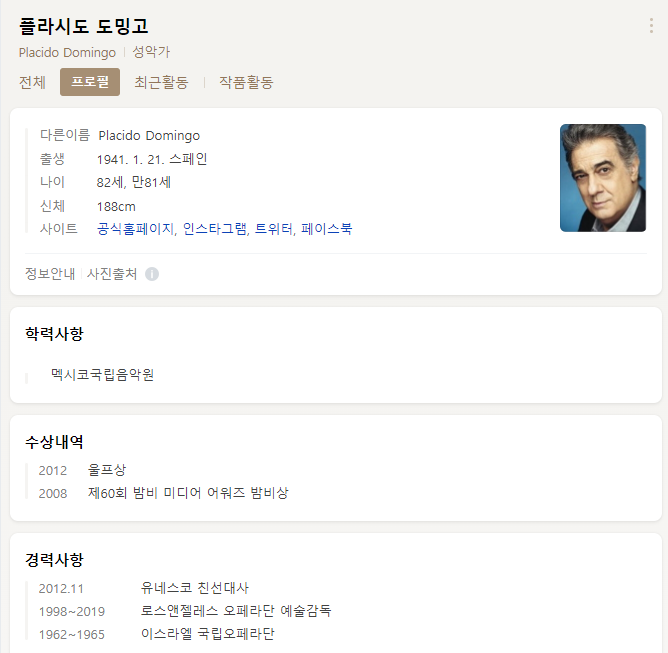Click the Placido Domingo subtitle under title
Viewport: 668px width, 653px height.
click(67, 52)
